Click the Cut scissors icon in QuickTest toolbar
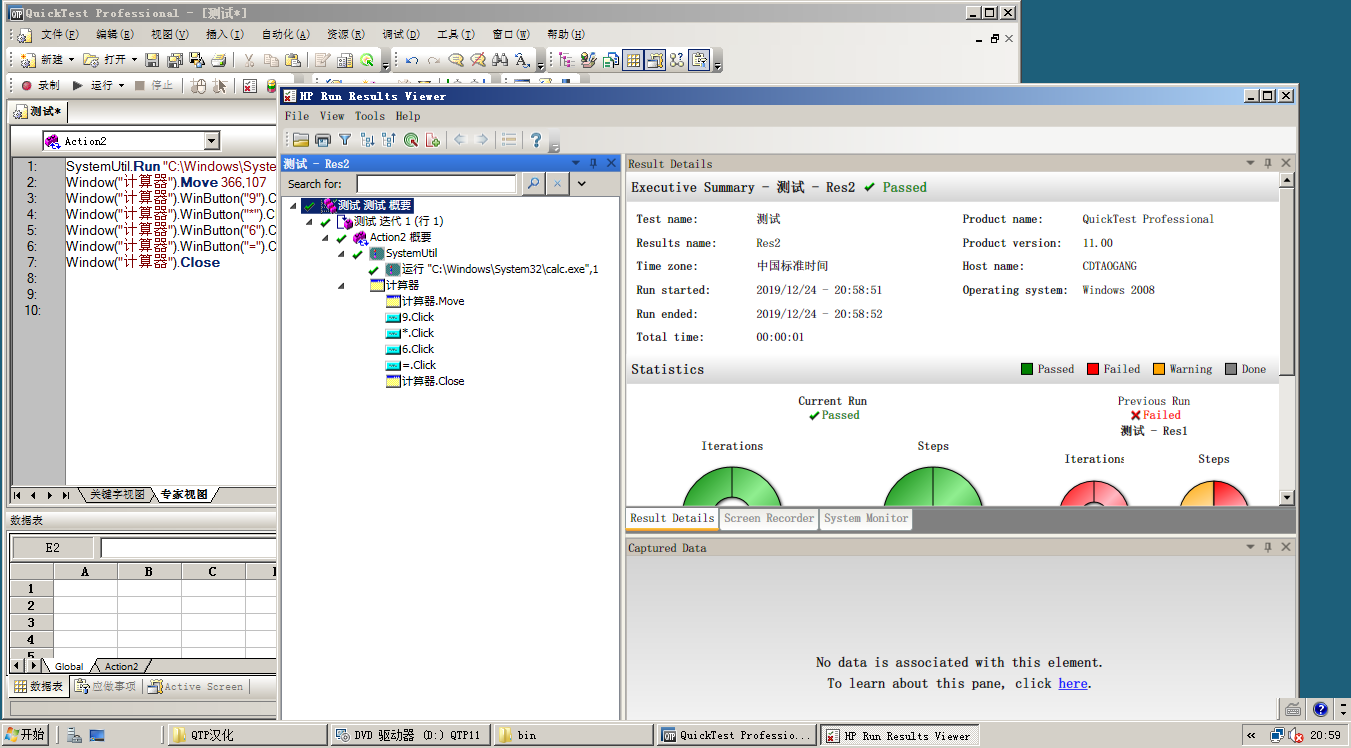The height and width of the screenshot is (748, 1351). click(x=249, y=60)
